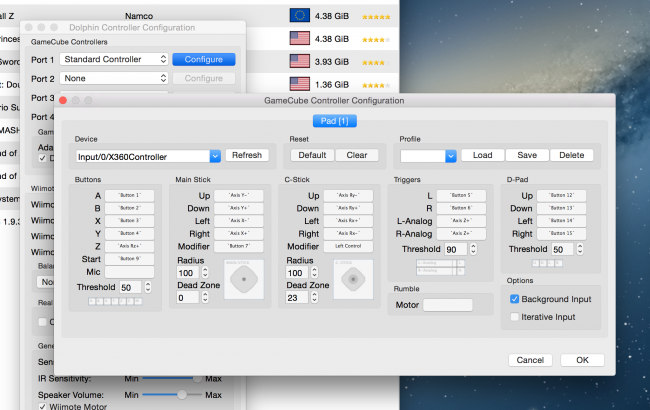650x410 pixels.
Task: Open Port 1 Standard Controller dropdown
Action: pyautogui.click(x=114, y=59)
